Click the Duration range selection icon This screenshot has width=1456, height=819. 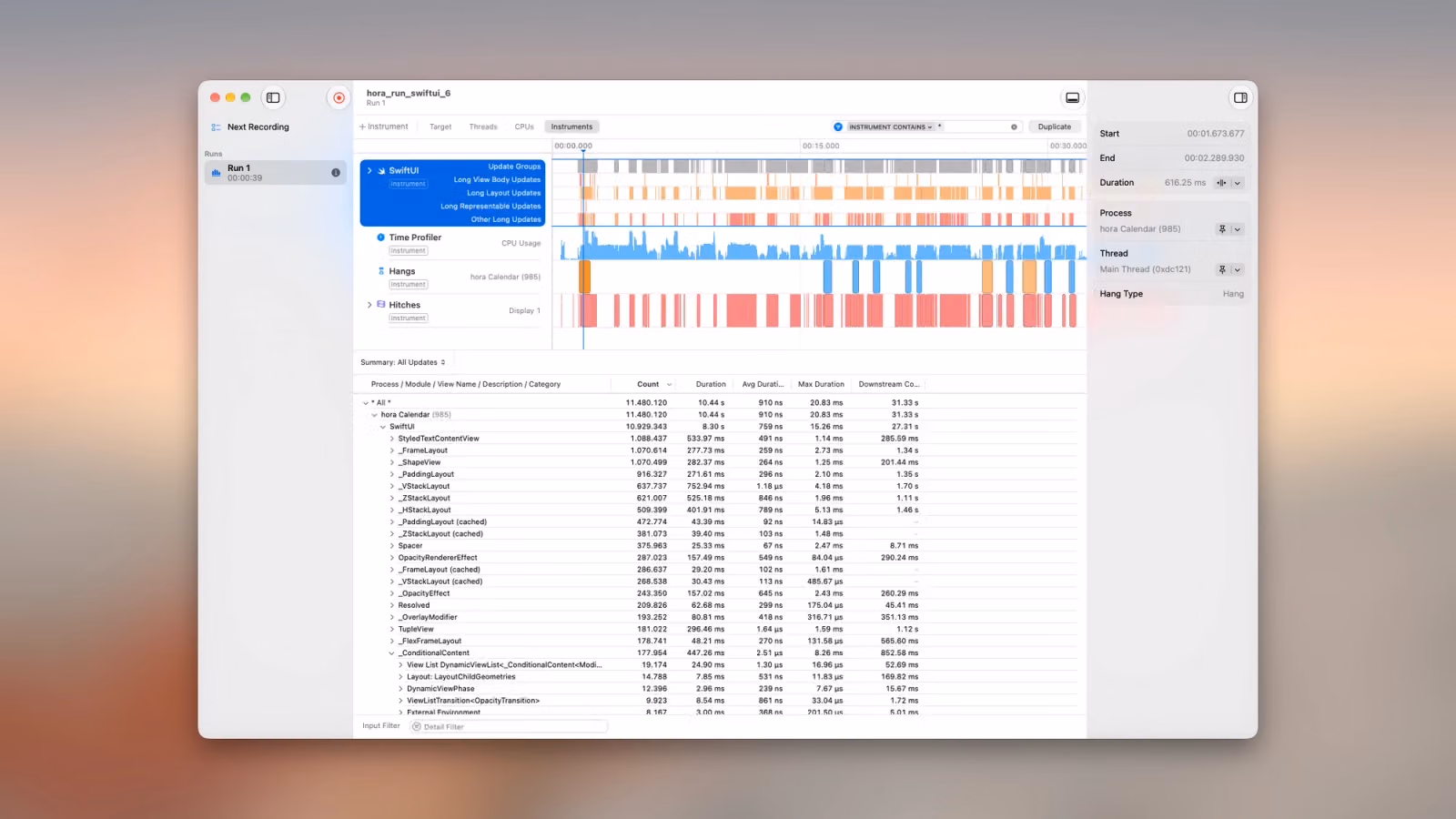pos(1221,183)
